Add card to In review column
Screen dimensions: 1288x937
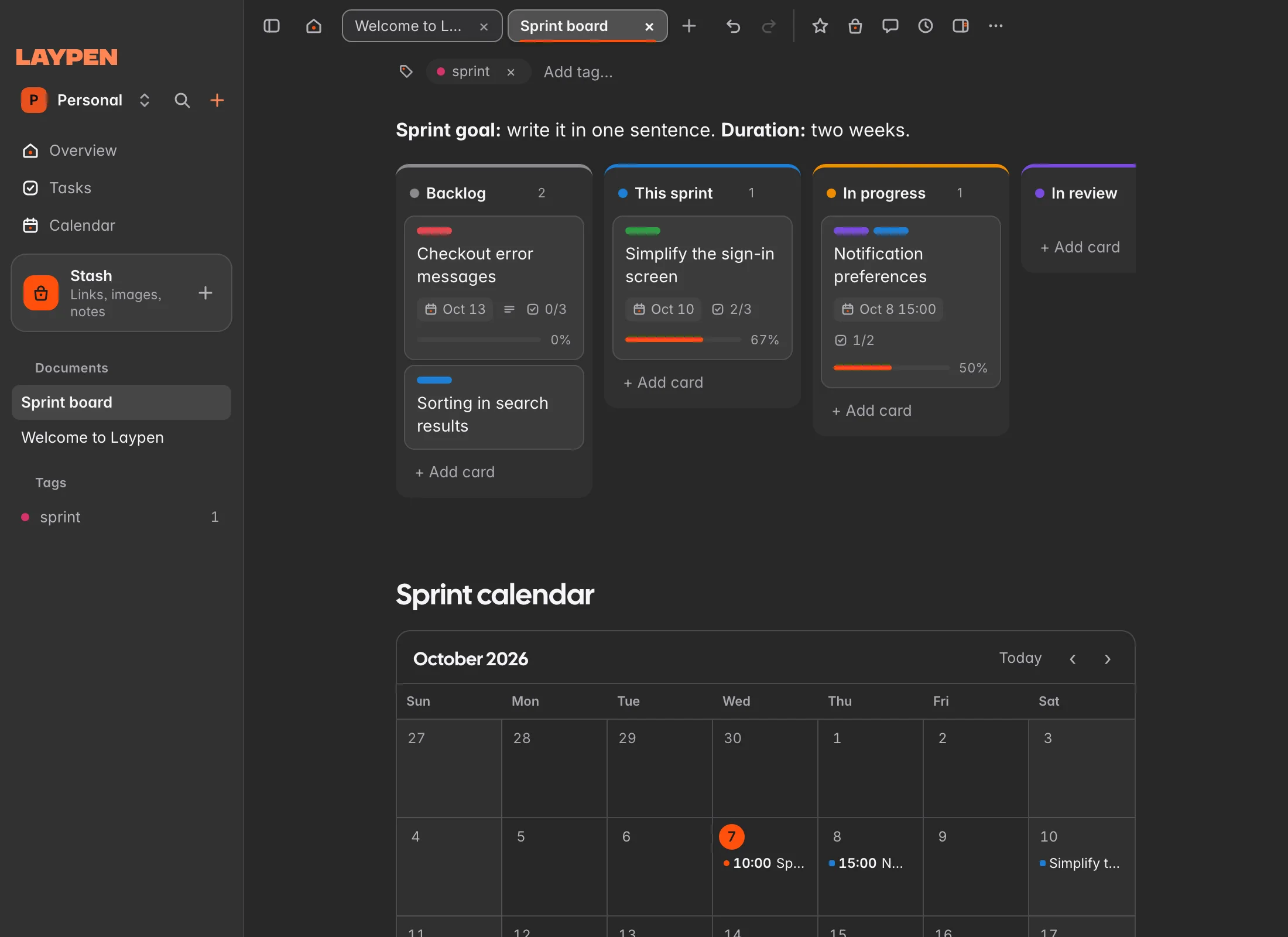1080,247
